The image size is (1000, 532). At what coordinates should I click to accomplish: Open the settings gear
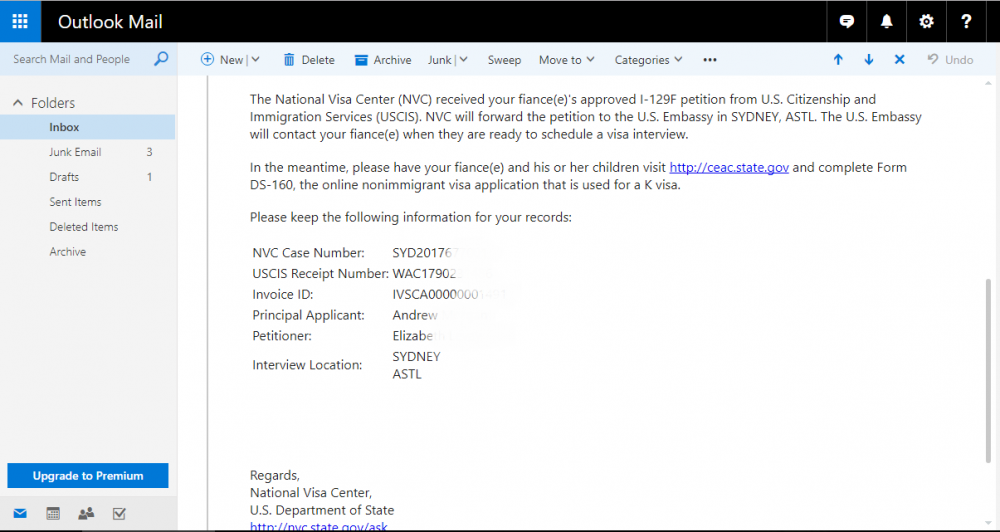coord(926,22)
